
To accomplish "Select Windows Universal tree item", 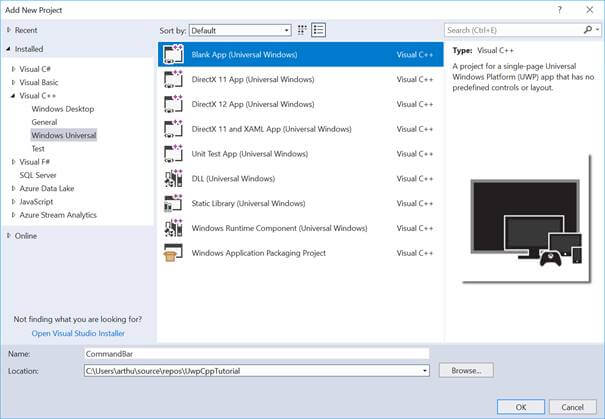I will tap(64, 135).
